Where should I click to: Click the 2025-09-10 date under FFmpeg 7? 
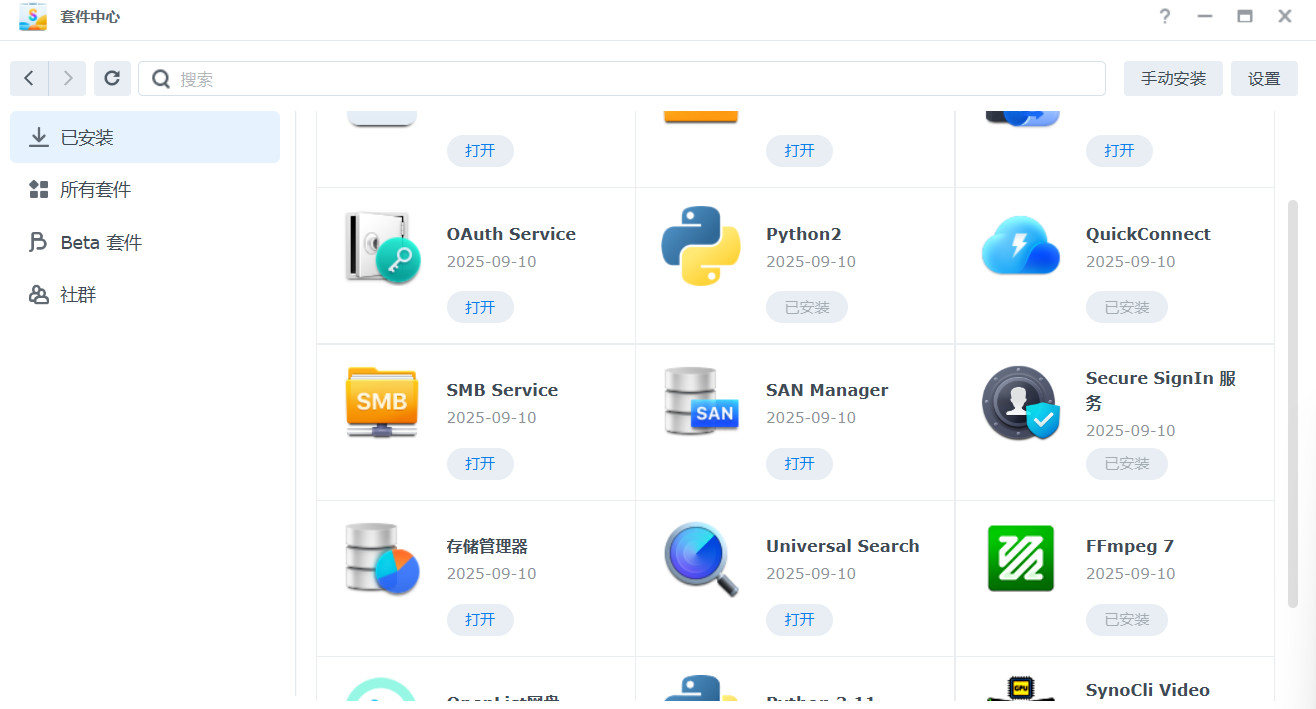[1131, 574]
